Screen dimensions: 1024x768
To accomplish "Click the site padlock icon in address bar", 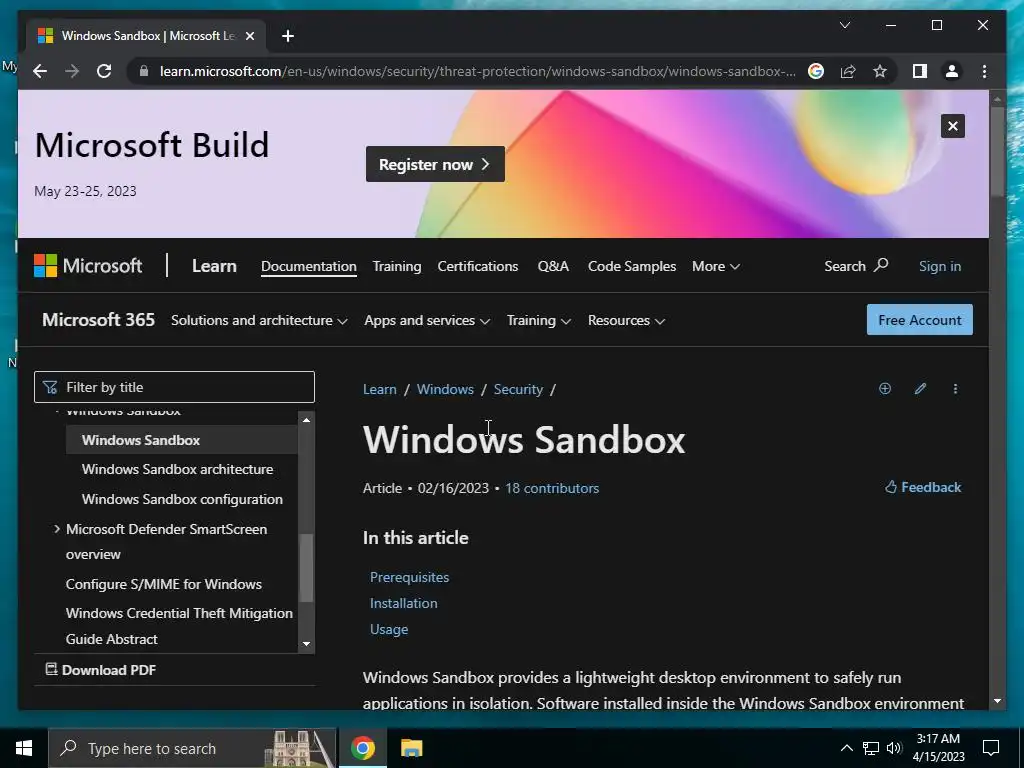I will tap(144, 71).
